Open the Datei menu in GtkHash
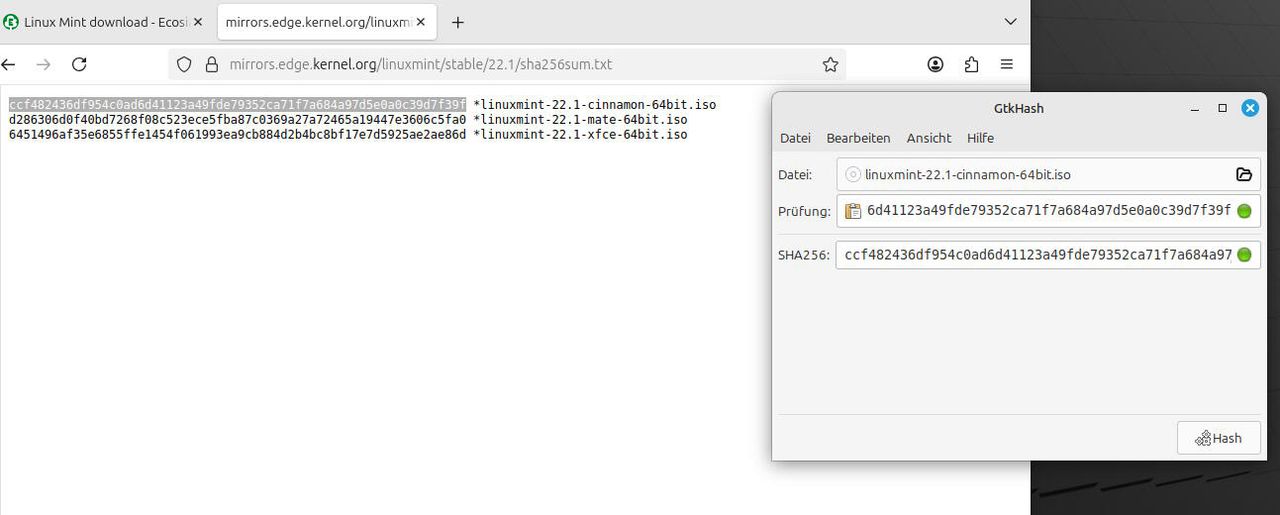Viewport: 1280px width, 515px height. pyautogui.click(x=795, y=138)
